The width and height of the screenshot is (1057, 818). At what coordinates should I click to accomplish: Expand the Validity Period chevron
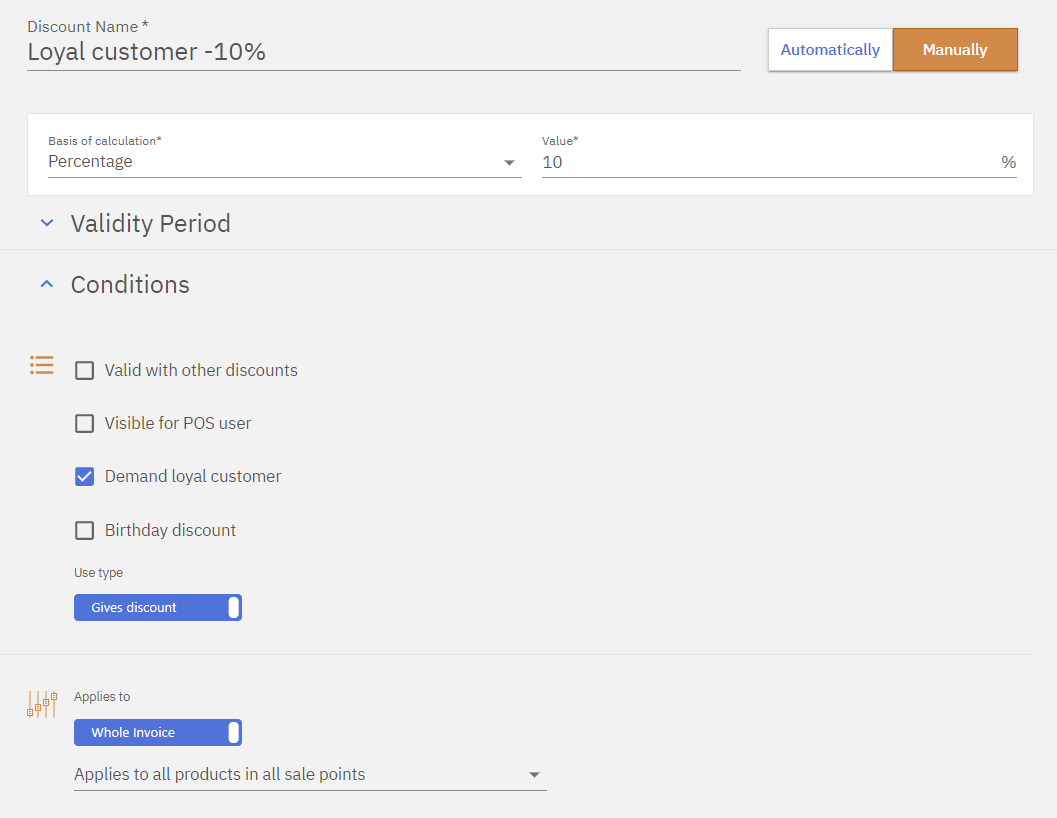(x=46, y=223)
